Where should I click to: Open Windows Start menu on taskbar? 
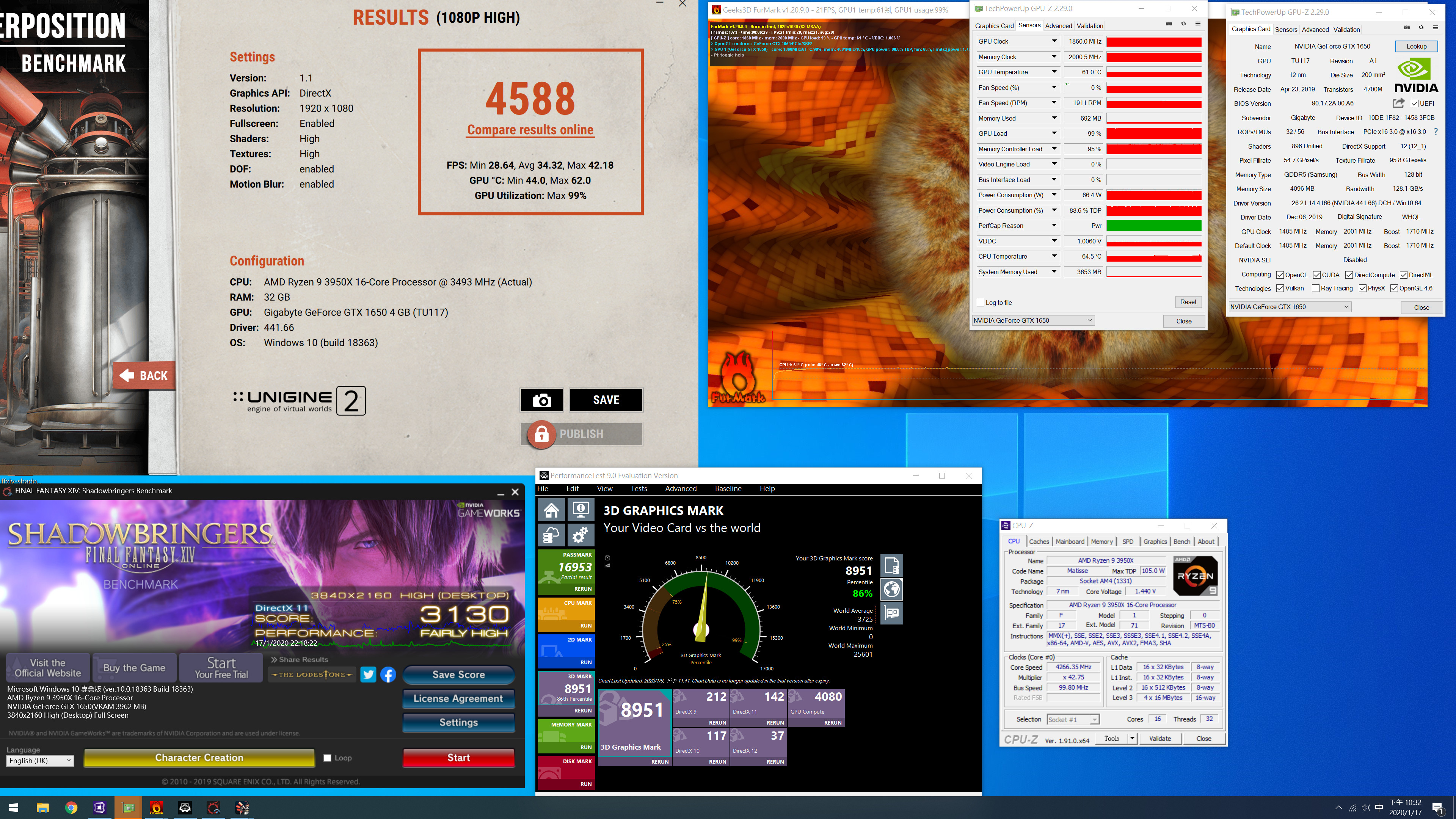coord(14,808)
